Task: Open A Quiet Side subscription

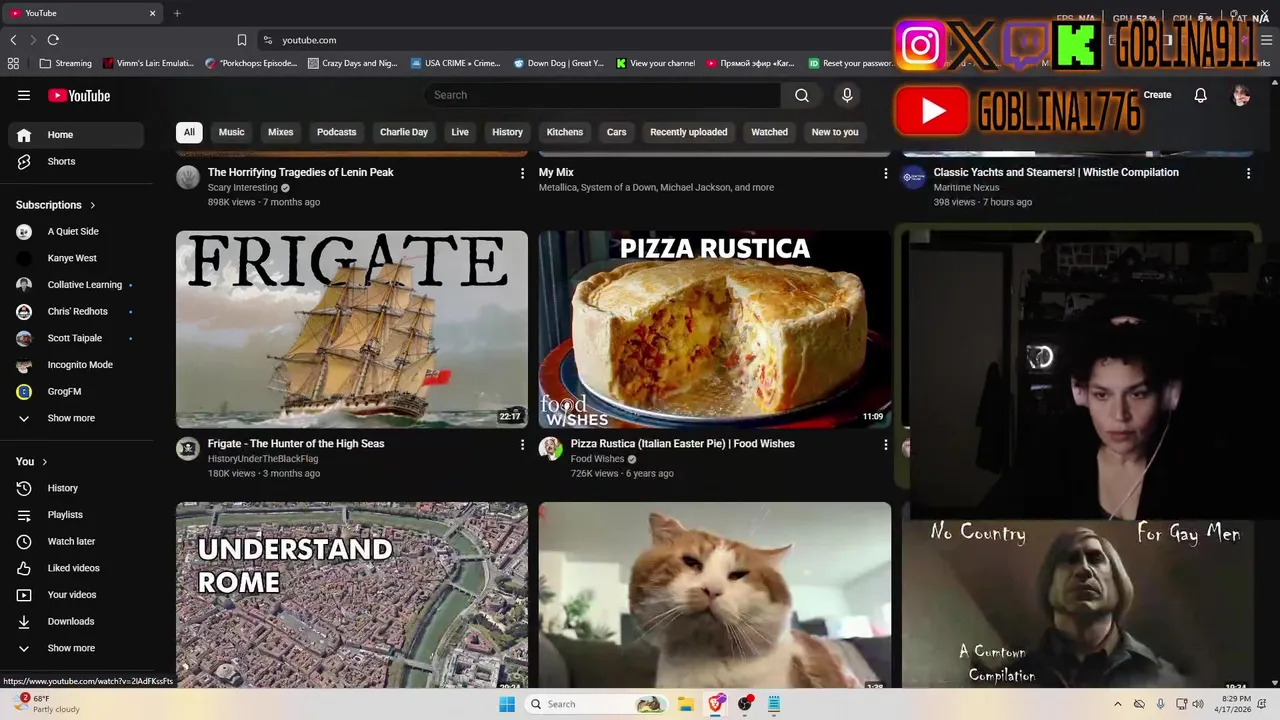Action: pos(76,232)
